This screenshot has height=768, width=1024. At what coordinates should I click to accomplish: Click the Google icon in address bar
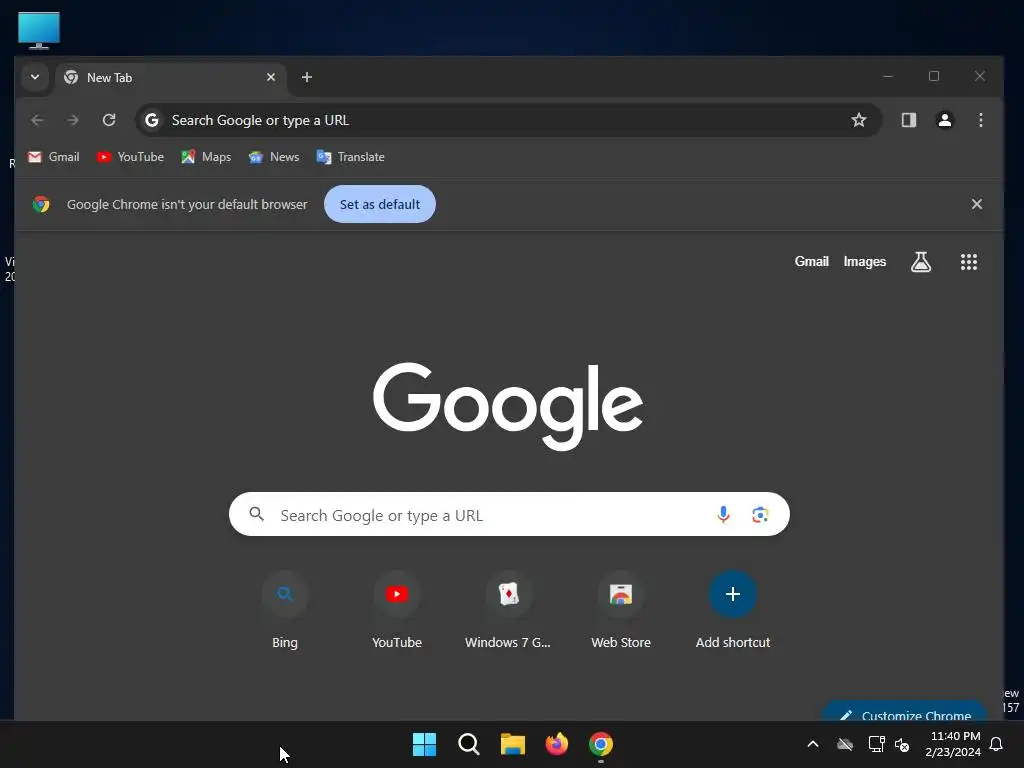coord(152,120)
